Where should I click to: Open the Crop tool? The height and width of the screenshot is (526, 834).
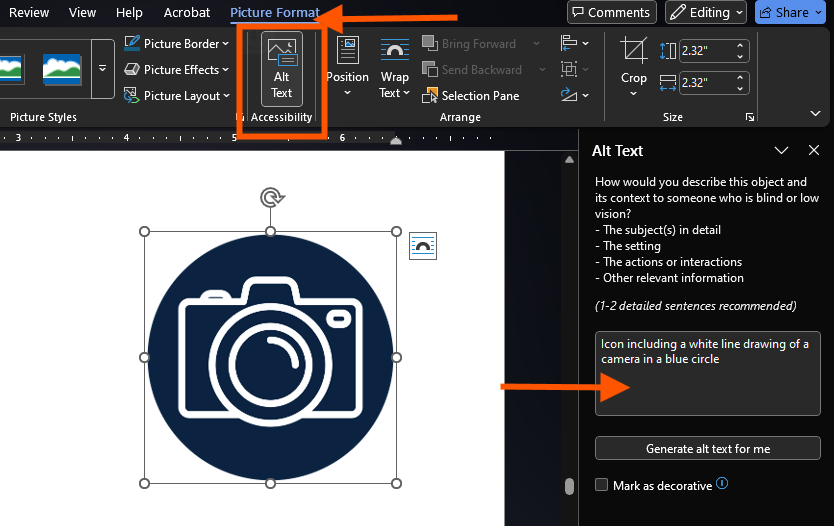(633, 63)
